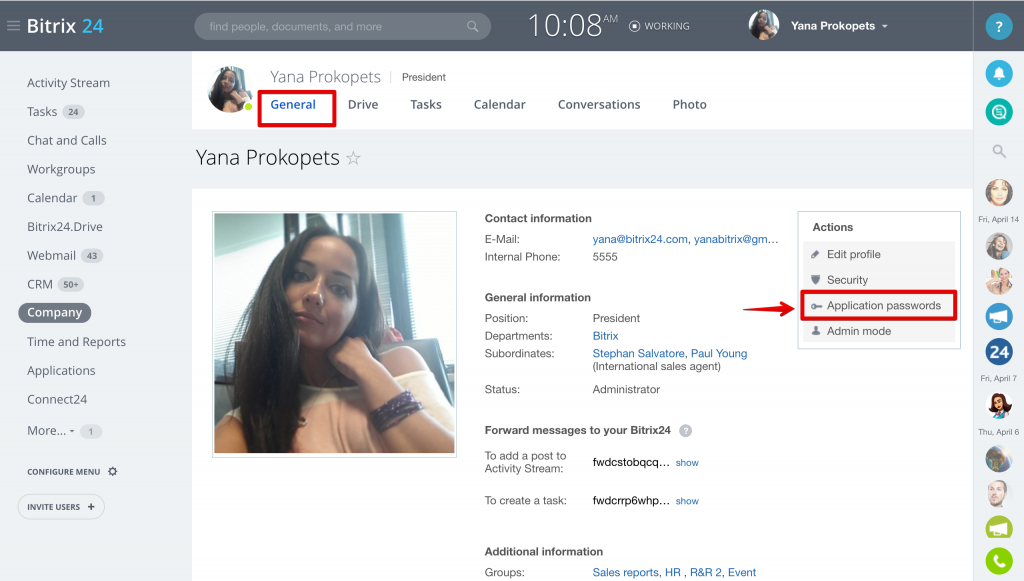Click the plus icon on Invite Users
1024x581 pixels.
tap(91, 507)
